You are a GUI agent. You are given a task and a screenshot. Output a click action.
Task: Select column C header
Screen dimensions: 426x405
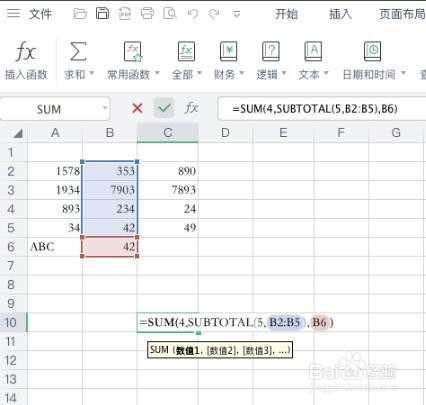coord(168,133)
